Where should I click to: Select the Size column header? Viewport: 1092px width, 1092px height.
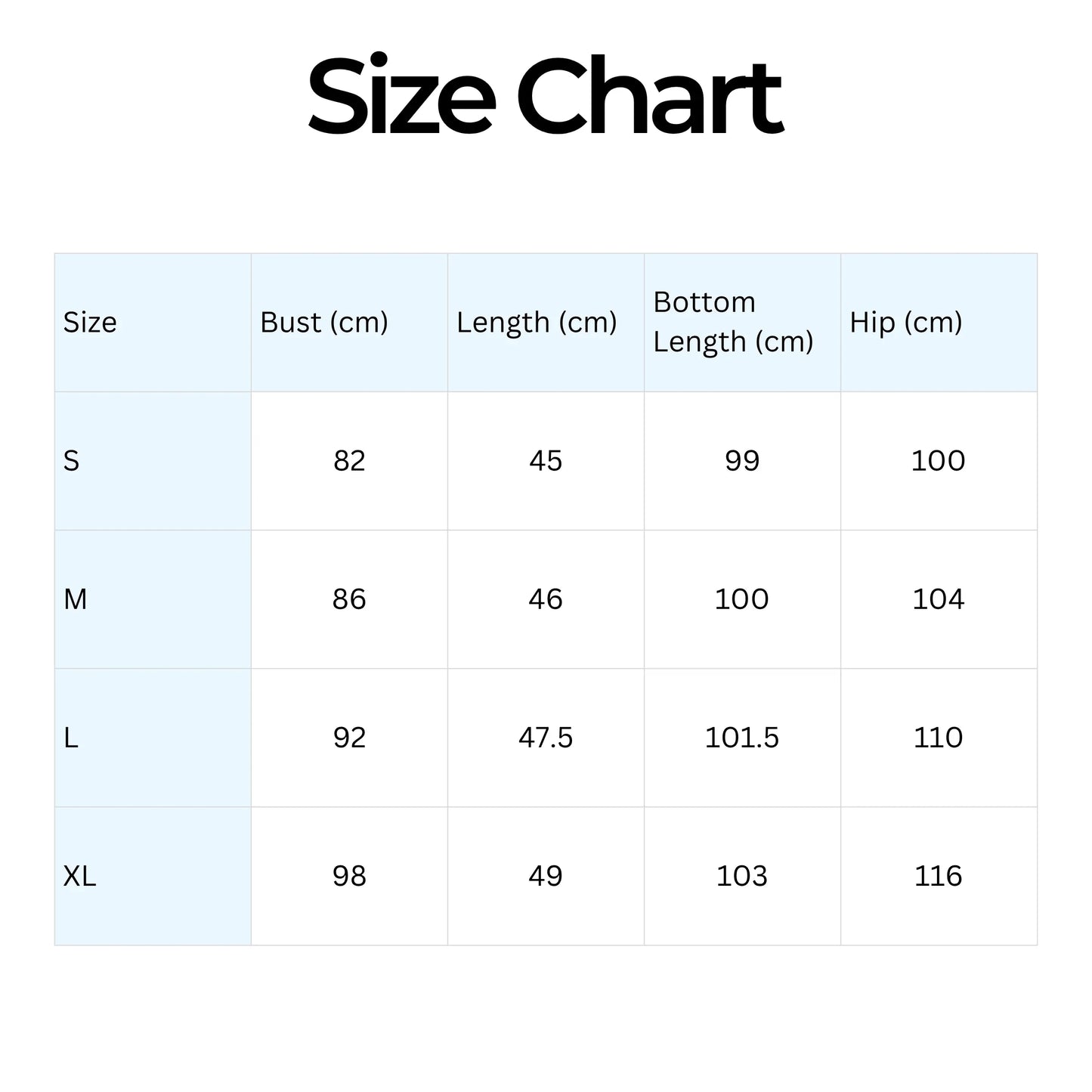(x=90, y=323)
